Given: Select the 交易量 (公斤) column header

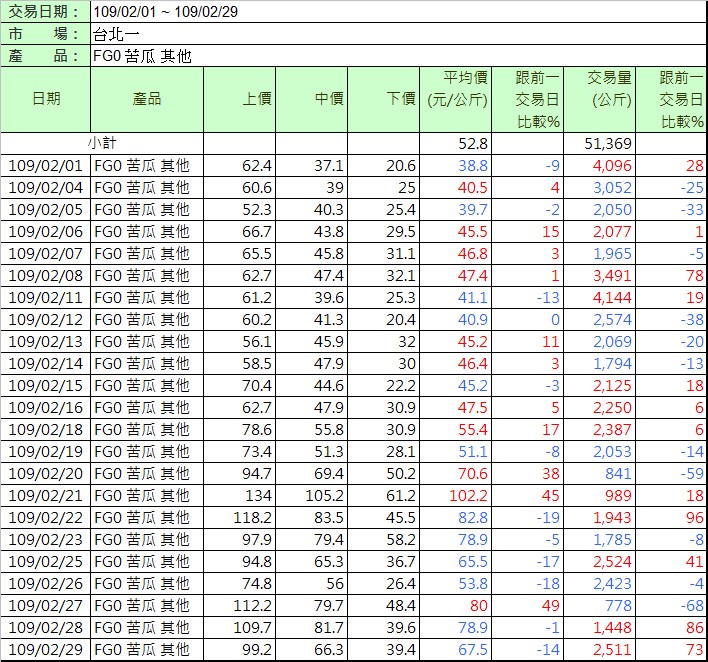Looking at the screenshot, I should pos(600,88).
